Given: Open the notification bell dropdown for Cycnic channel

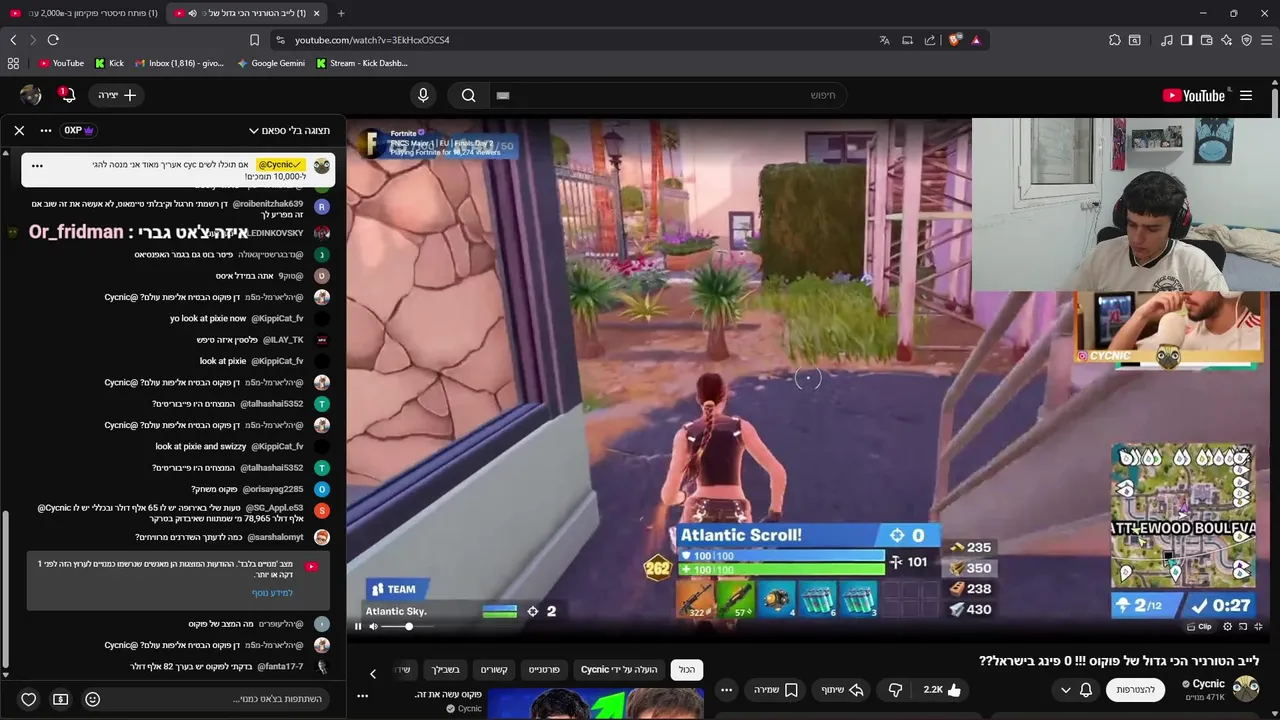Looking at the screenshot, I should click(x=1075, y=690).
